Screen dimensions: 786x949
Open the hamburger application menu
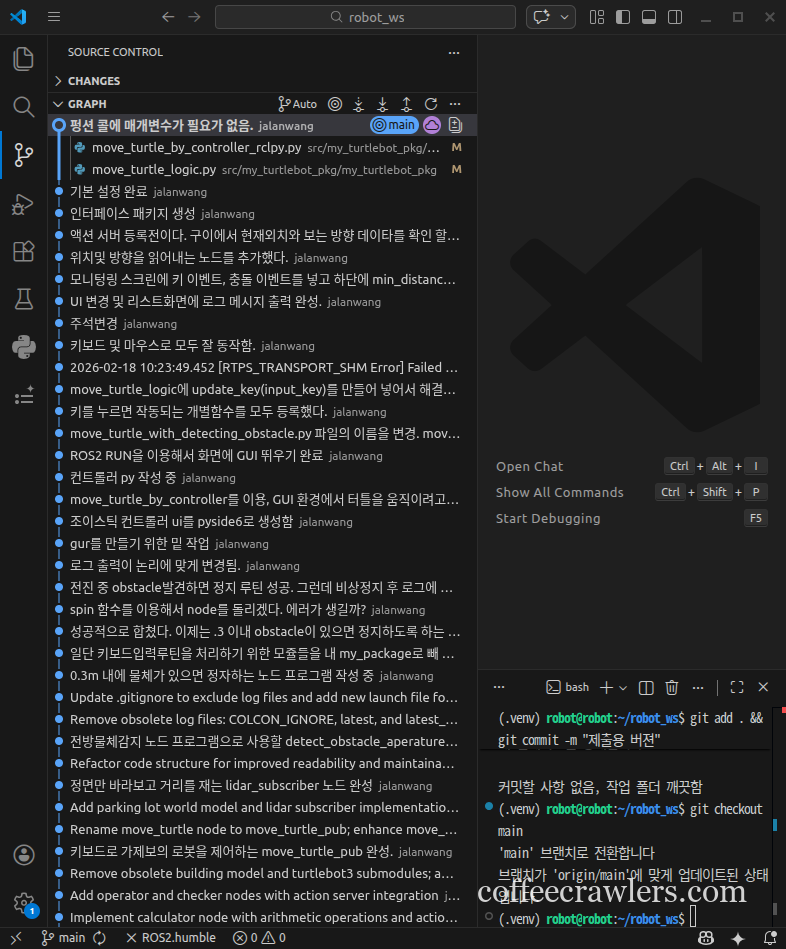pyautogui.click(x=54, y=17)
